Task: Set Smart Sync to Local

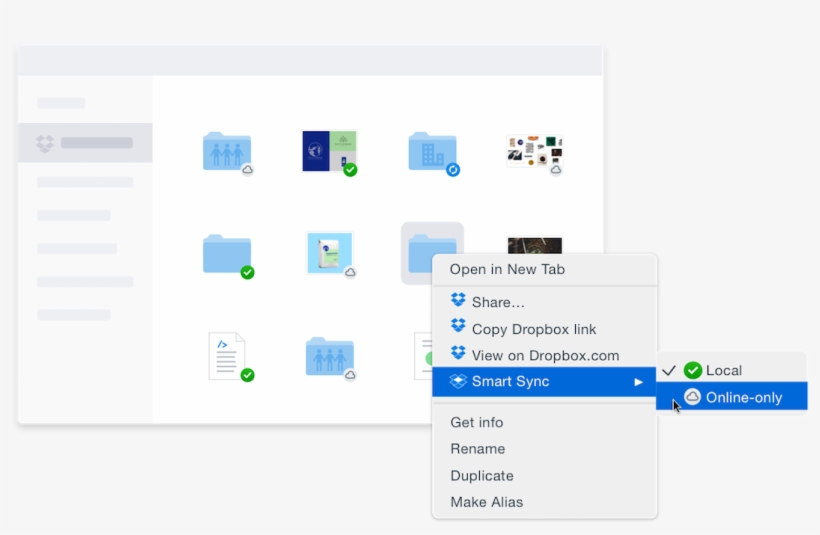Action: click(732, 370)
